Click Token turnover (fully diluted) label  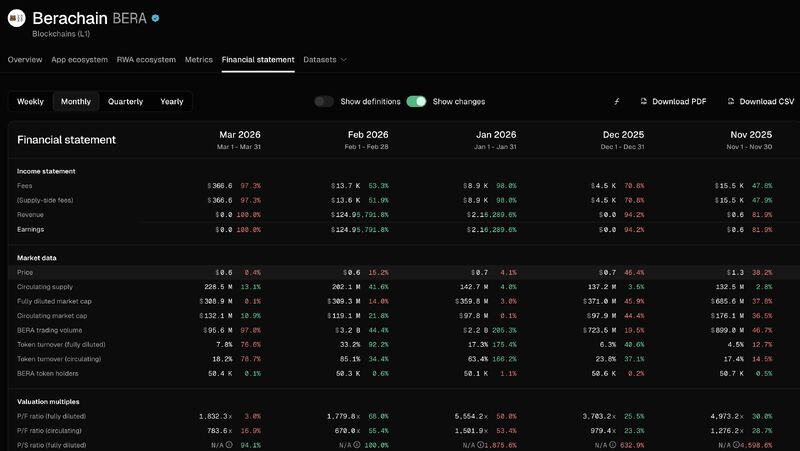pos(61,344)
